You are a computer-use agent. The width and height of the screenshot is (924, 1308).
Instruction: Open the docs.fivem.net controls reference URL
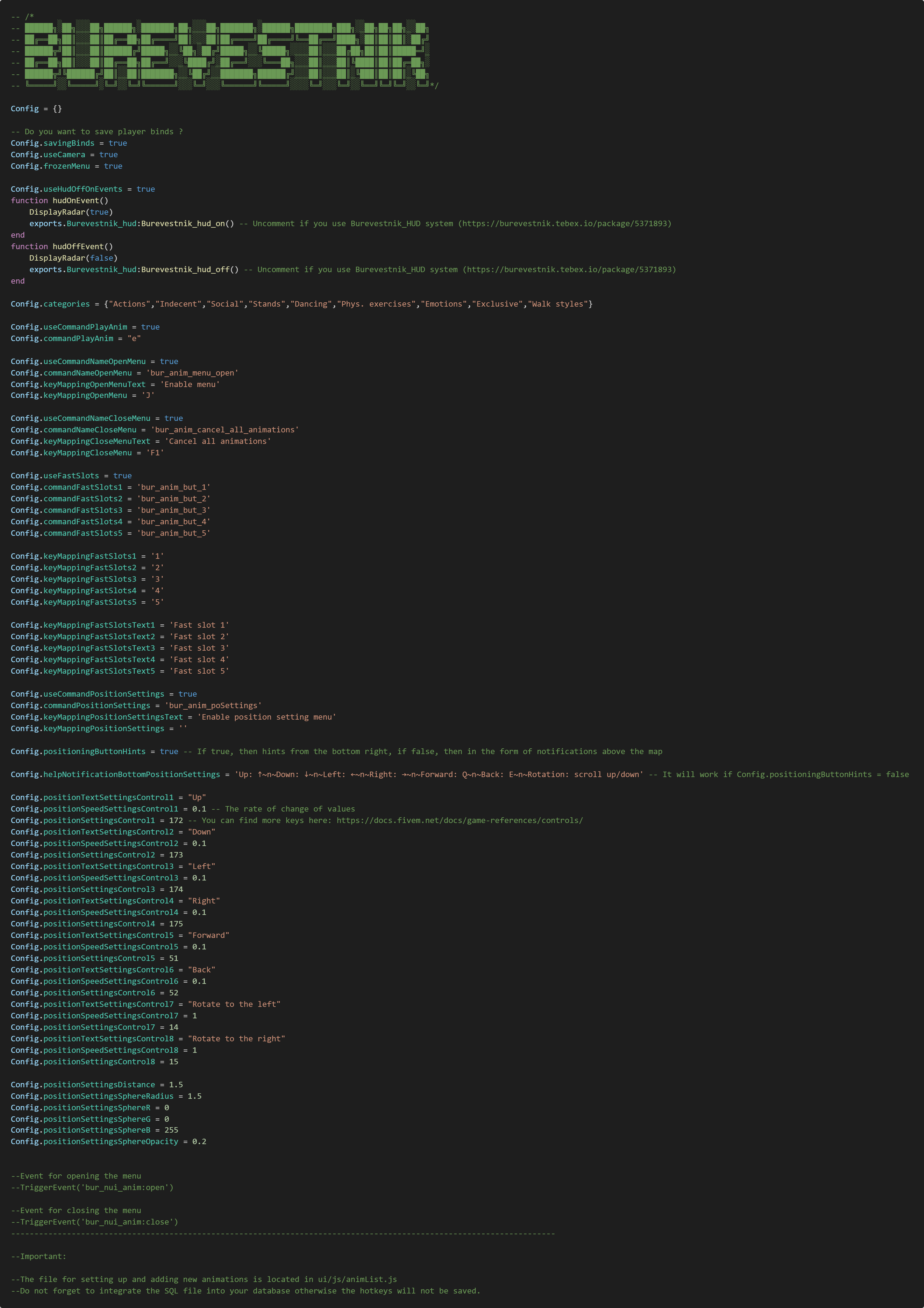[x=459, y=820]
